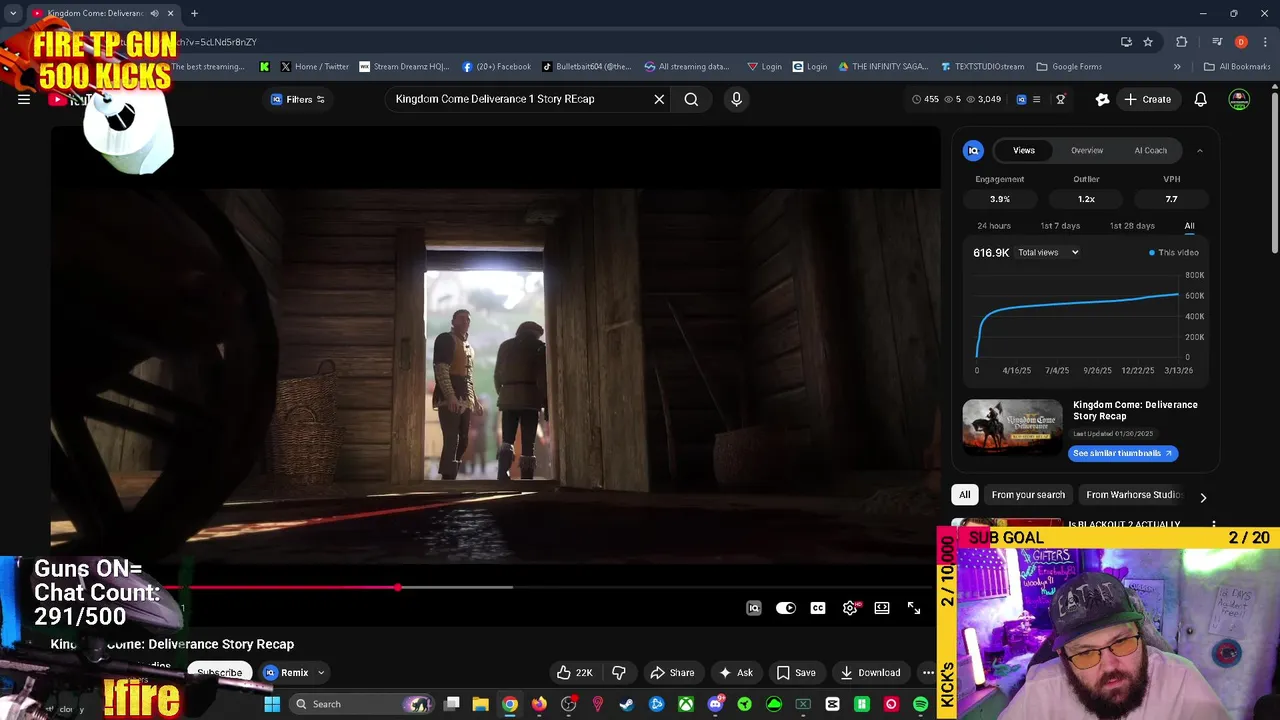Open the Total views dropdown

tap(1048, 252)
